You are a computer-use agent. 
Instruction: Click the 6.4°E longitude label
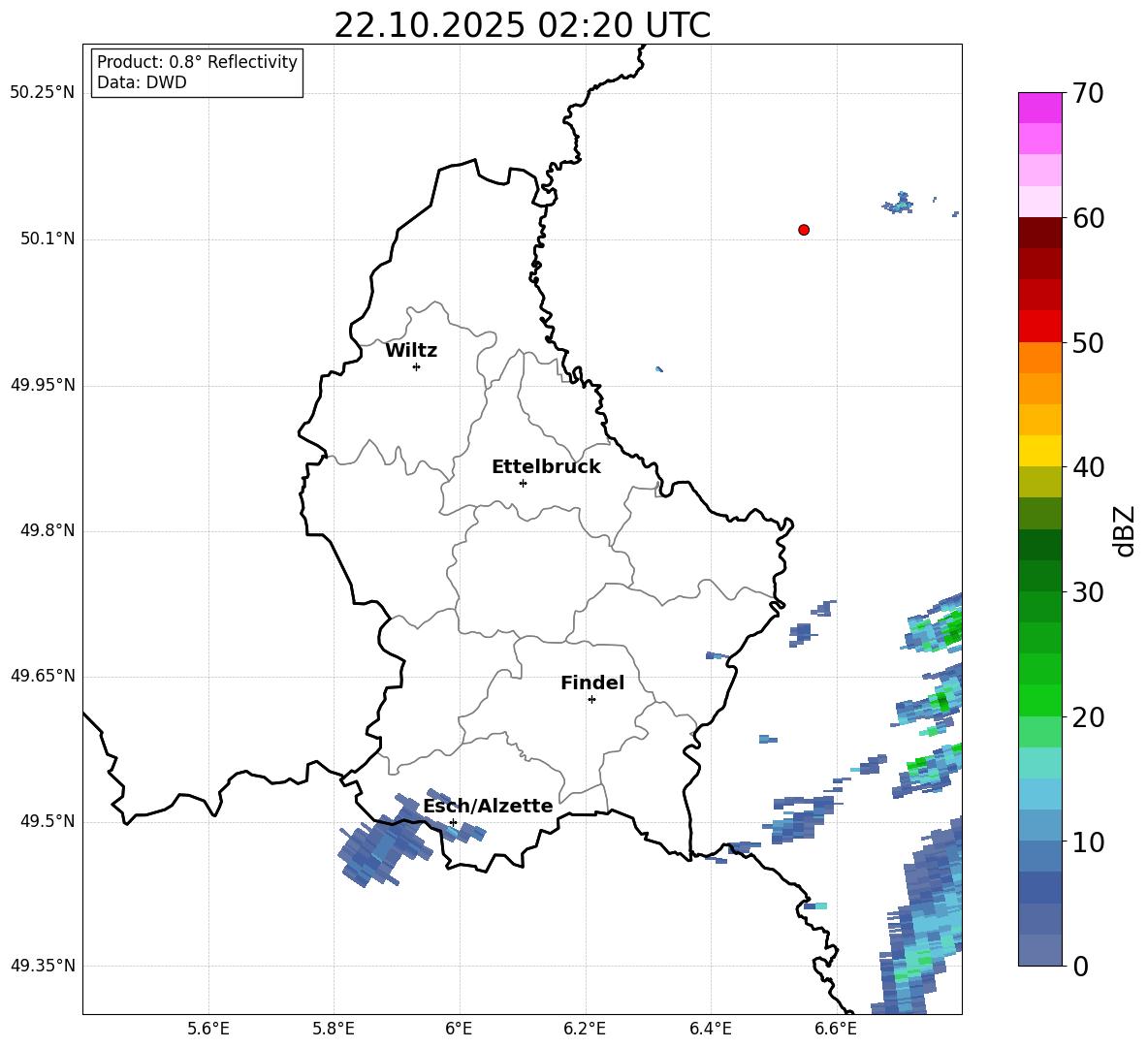[710, 1029]
